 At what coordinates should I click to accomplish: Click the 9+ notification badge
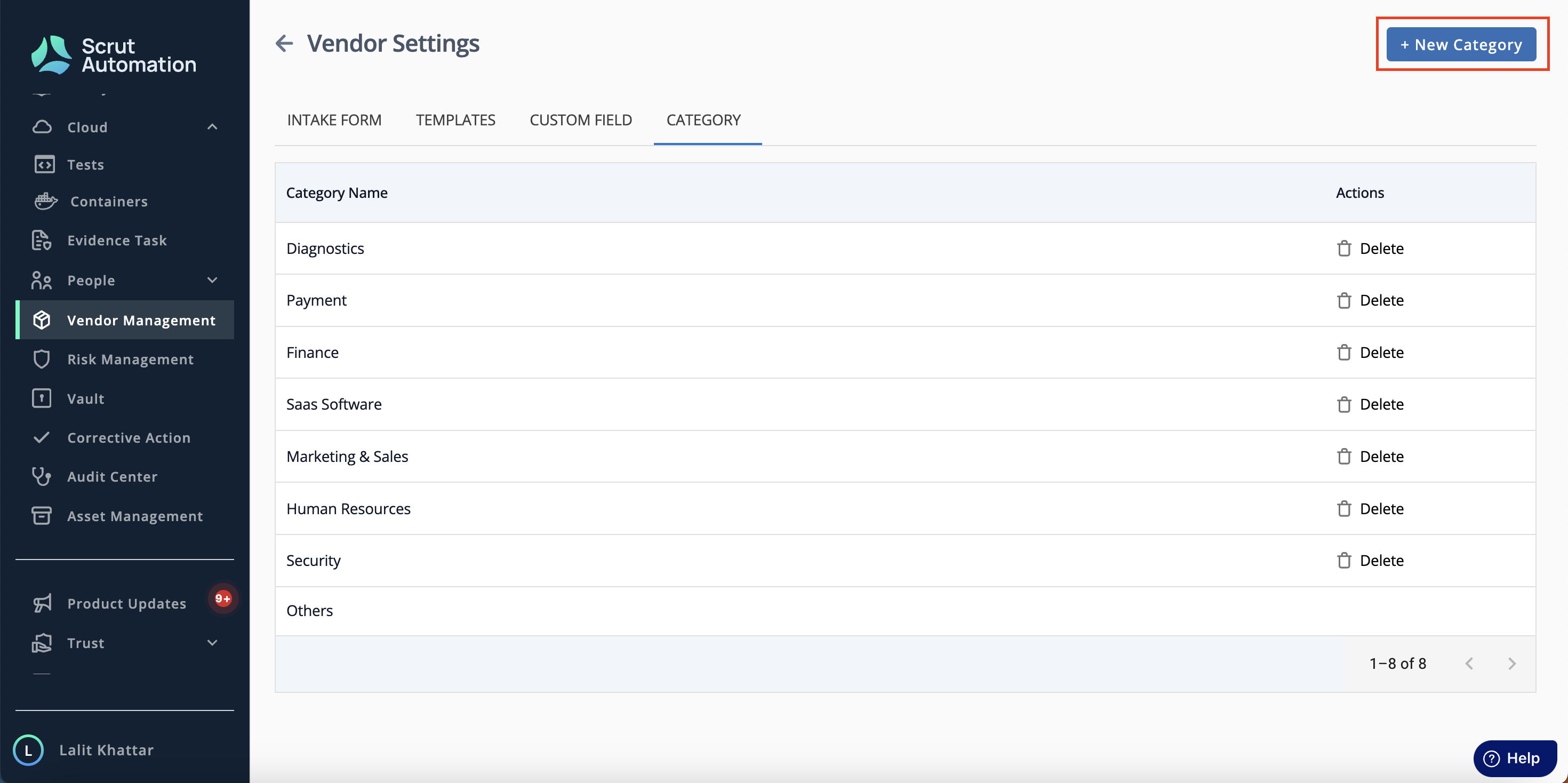click(x=223, y=598)
